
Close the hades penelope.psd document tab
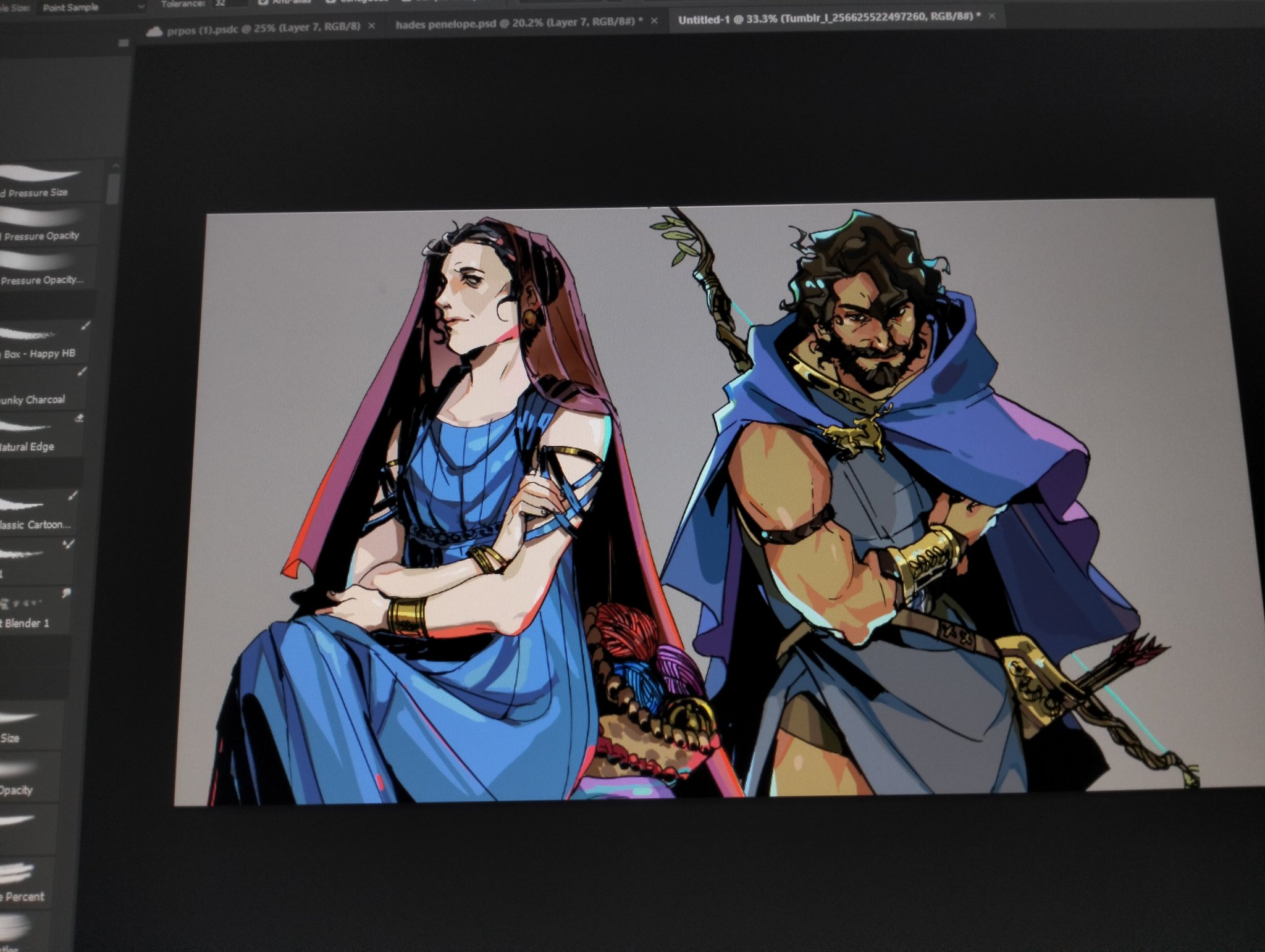tap(654, 21)
